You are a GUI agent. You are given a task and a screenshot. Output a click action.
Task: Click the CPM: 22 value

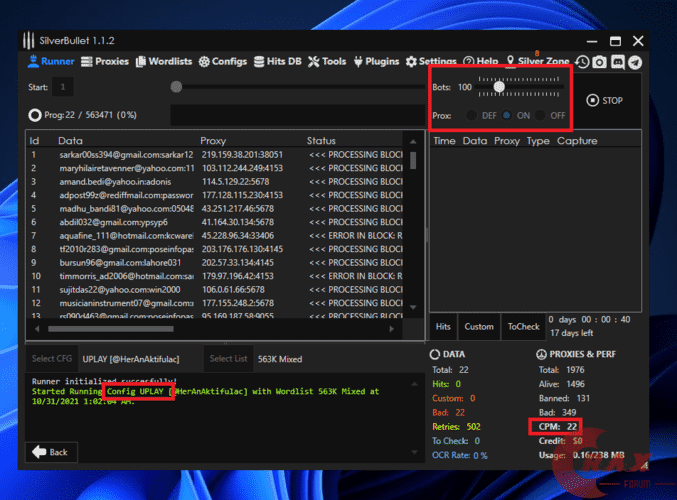557,427
